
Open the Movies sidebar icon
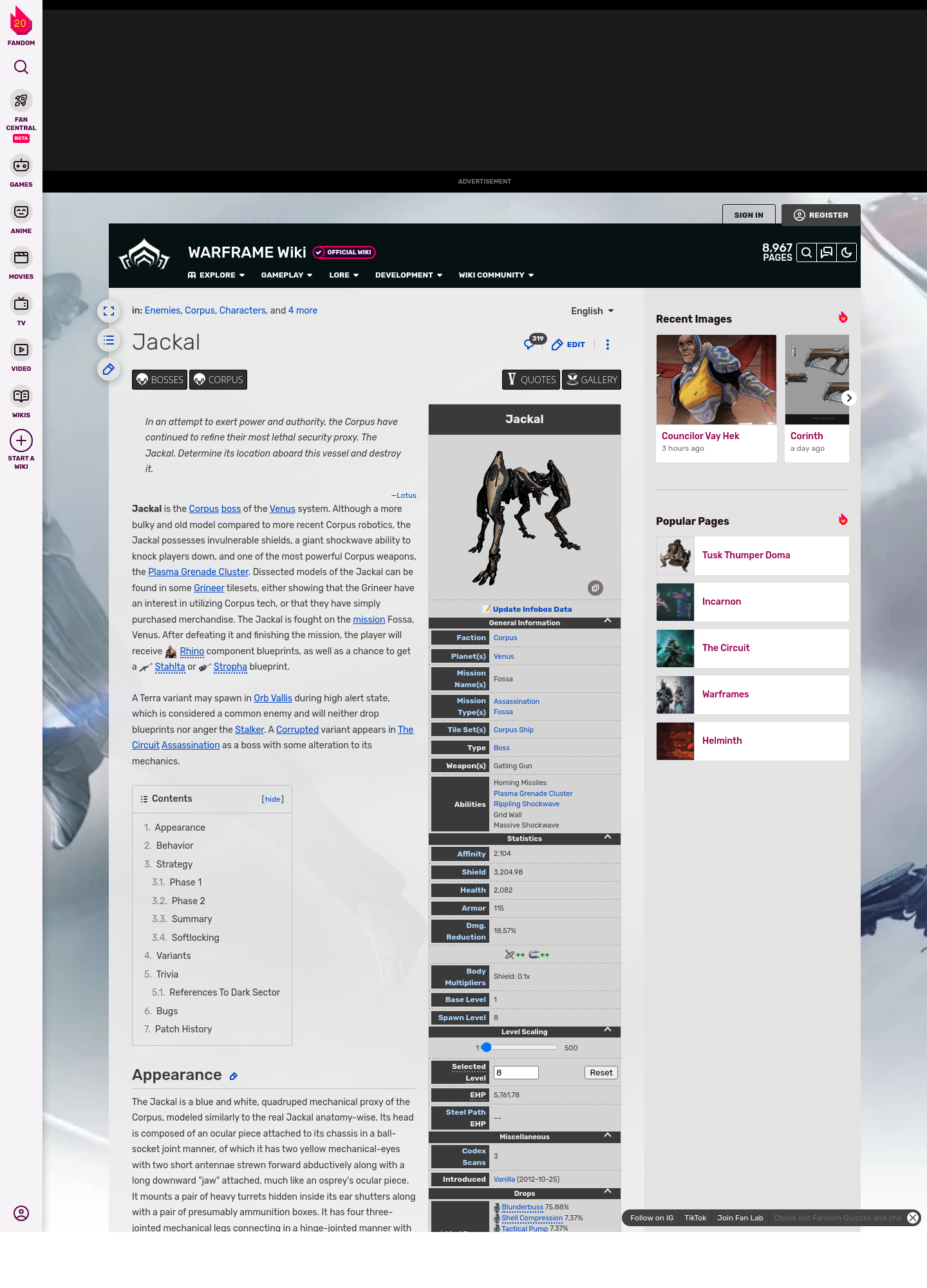21,258
